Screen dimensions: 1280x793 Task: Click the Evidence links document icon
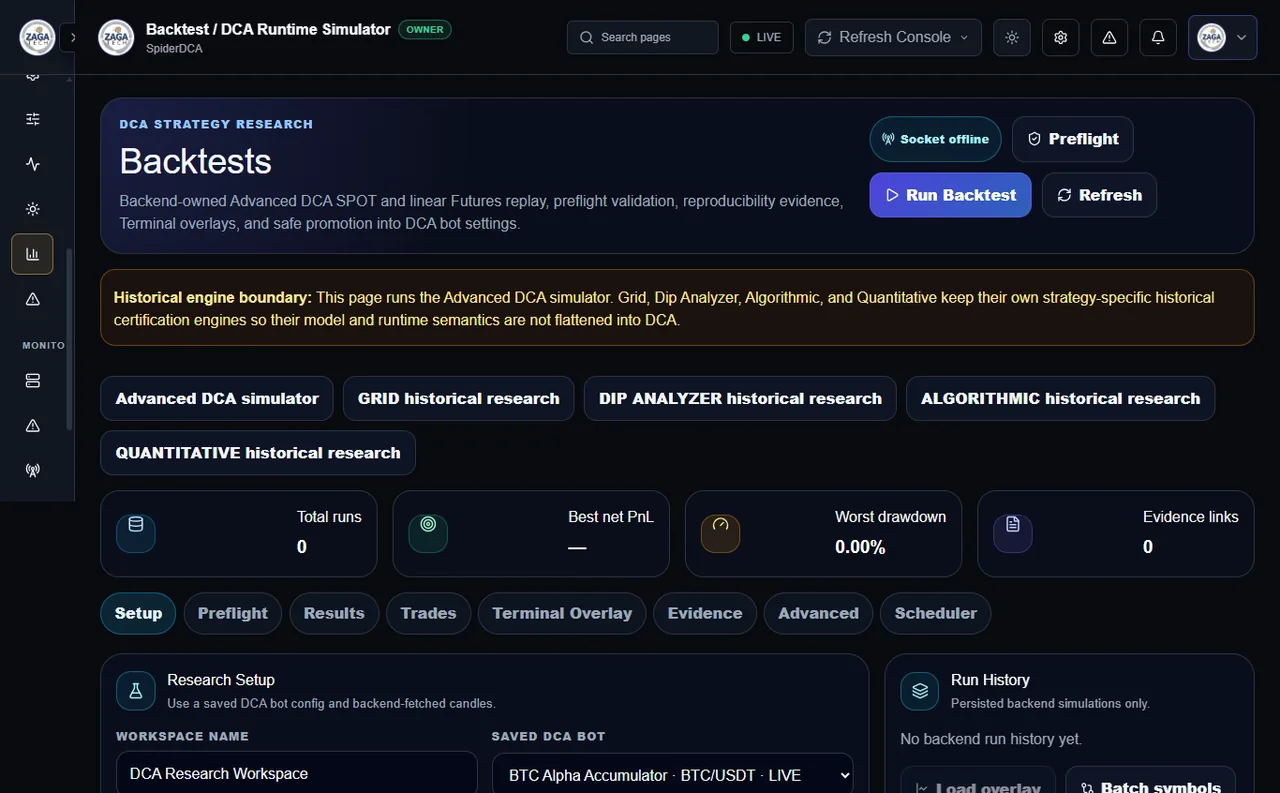[x=1012, y=534]
